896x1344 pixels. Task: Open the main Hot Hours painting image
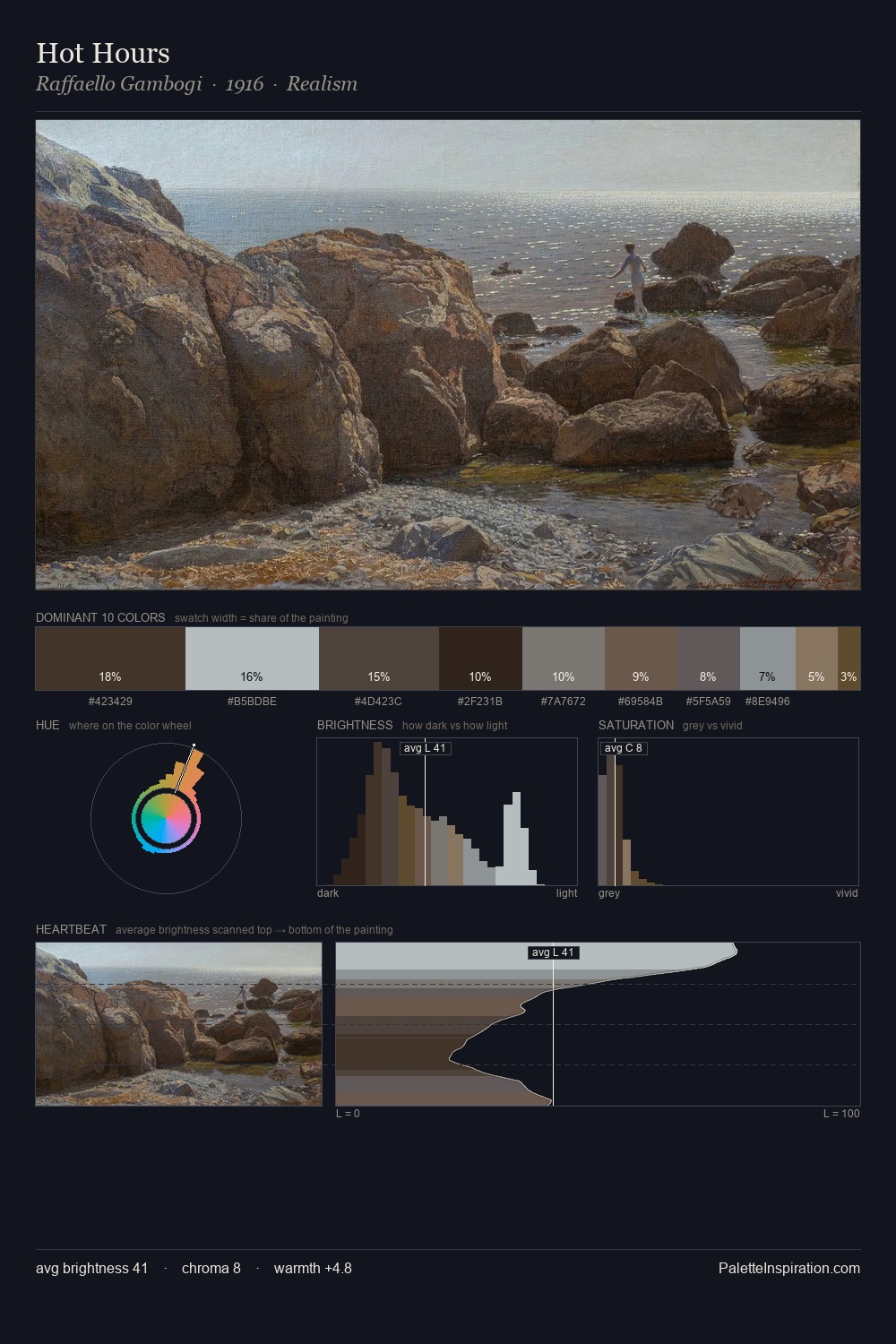(x=448, y=355)
